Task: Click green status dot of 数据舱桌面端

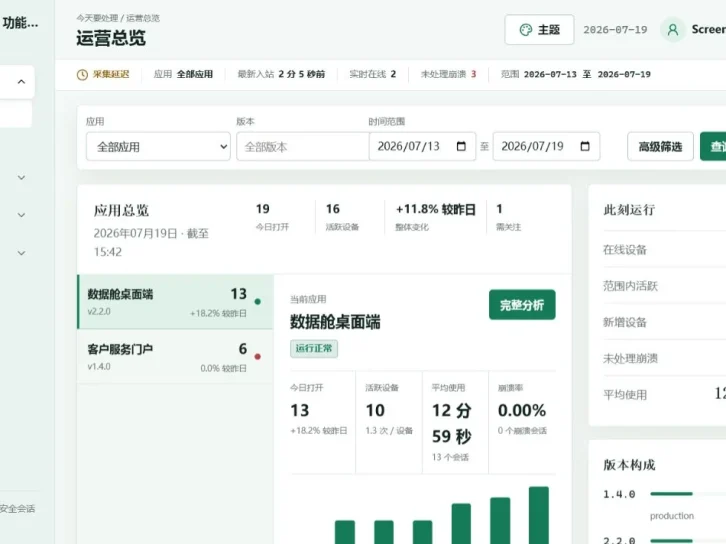Action: coord(258,302)
